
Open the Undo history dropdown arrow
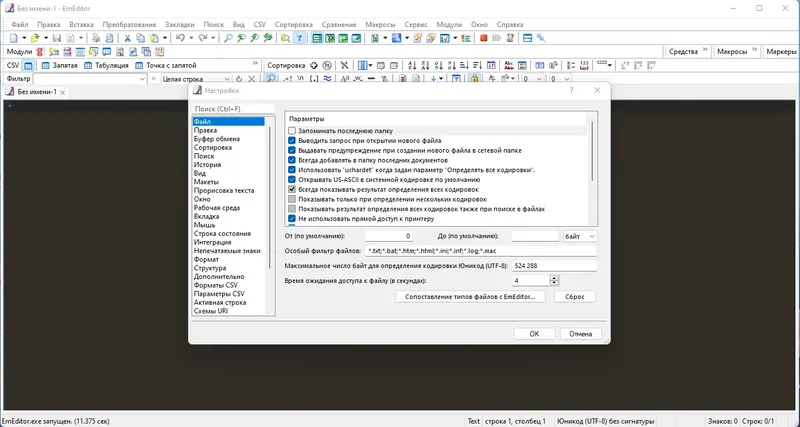coord(191,38)
